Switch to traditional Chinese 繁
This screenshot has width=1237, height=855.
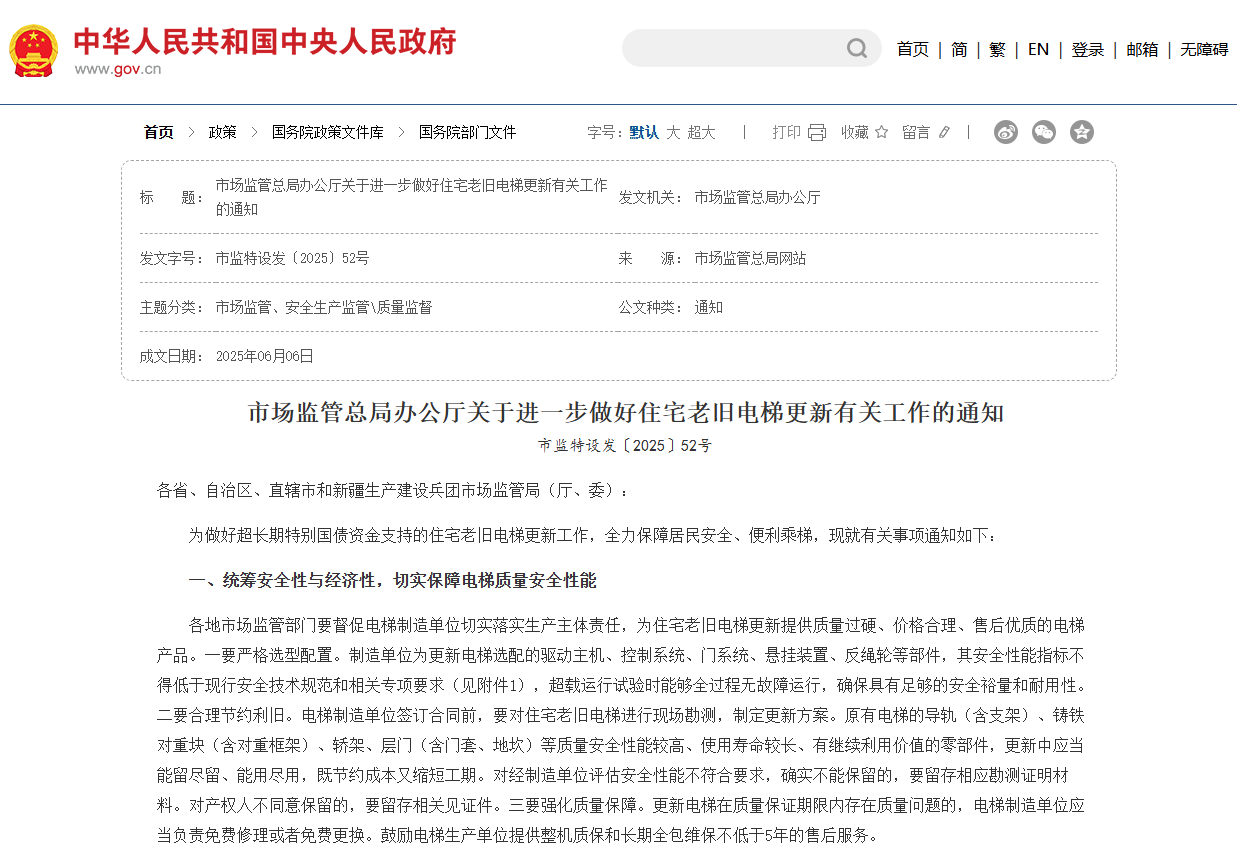[997, 49]
